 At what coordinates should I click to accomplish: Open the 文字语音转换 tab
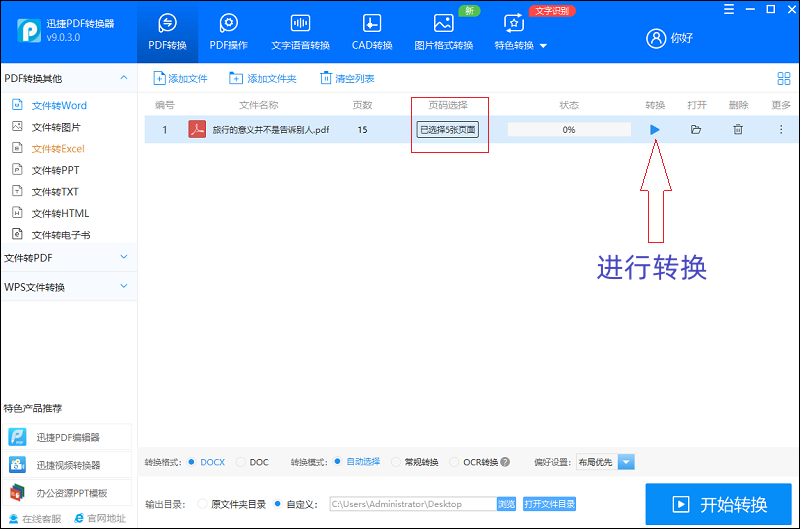click(301, 32)
